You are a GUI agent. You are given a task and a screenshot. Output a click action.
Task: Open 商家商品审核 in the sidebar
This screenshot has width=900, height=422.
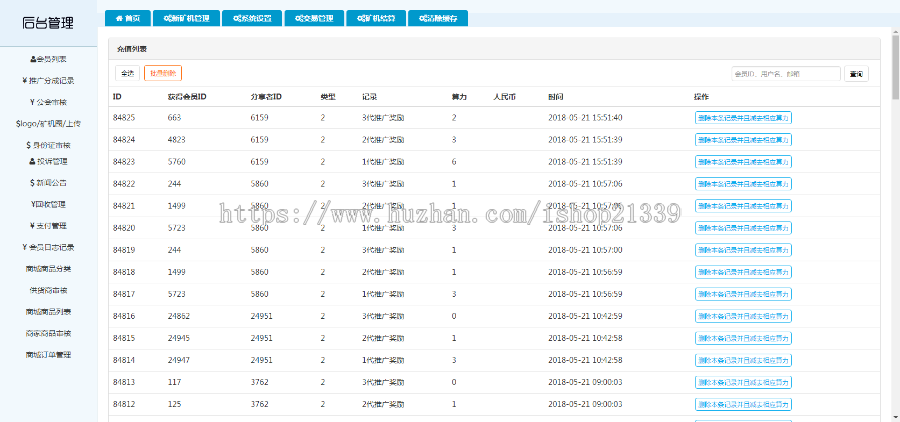point(49,333)
